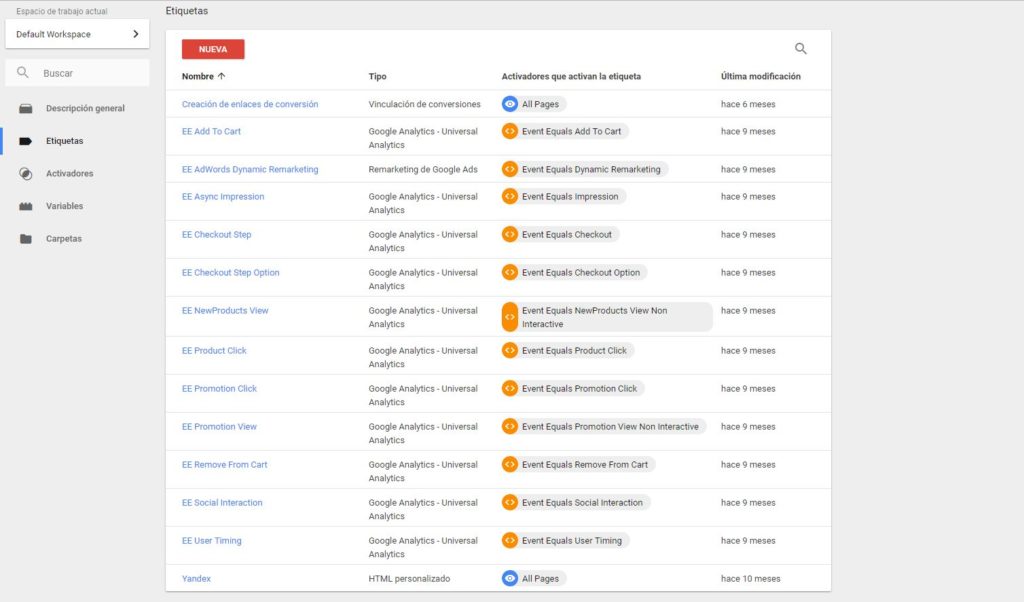Click the Buscar search field

pos(77,73)
